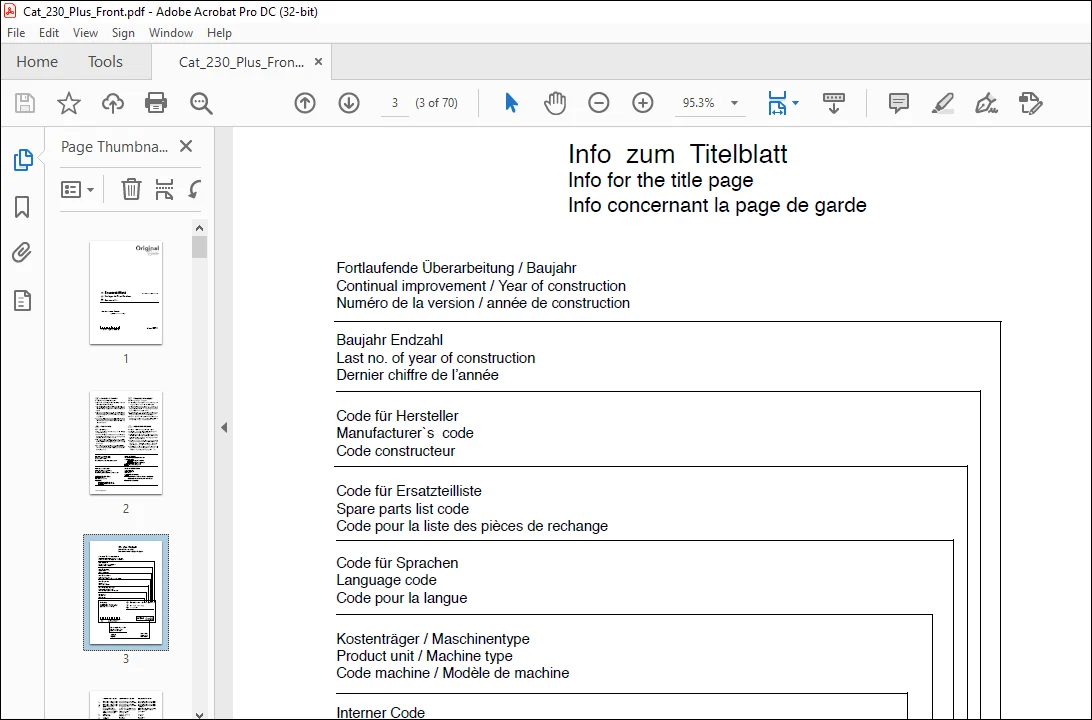Open the Edit menu
This screenshot has height=720, width=1092.
pyautogui.click(x=49, y=33)
